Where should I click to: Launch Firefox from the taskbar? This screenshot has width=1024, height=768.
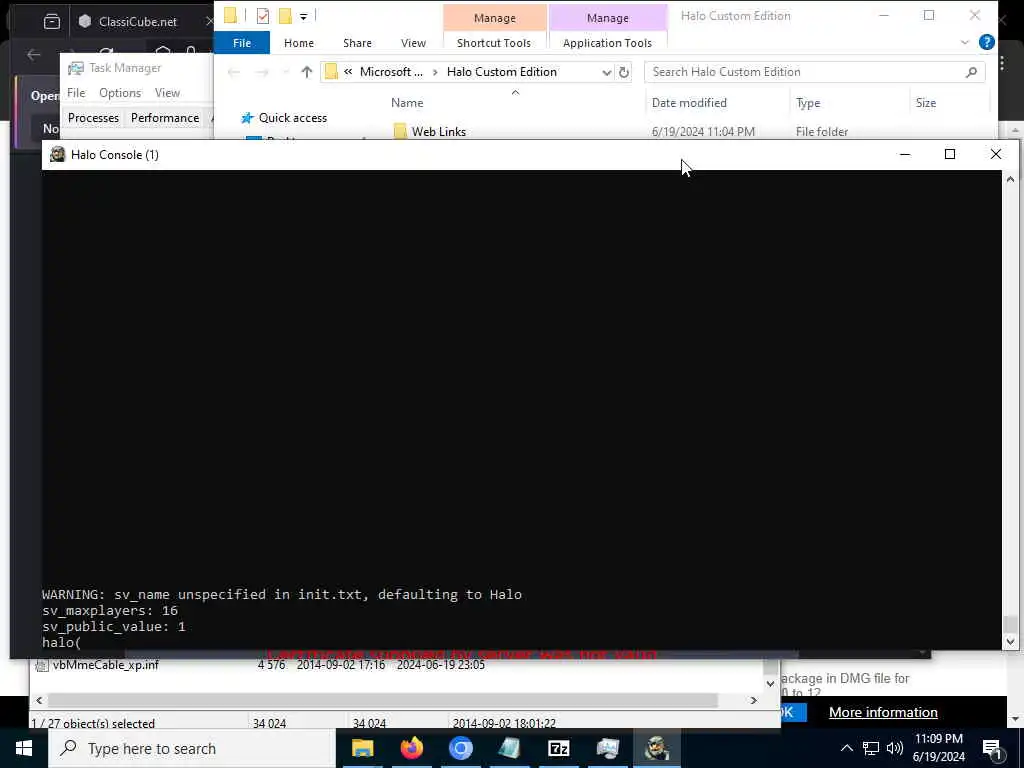[411, 748]
